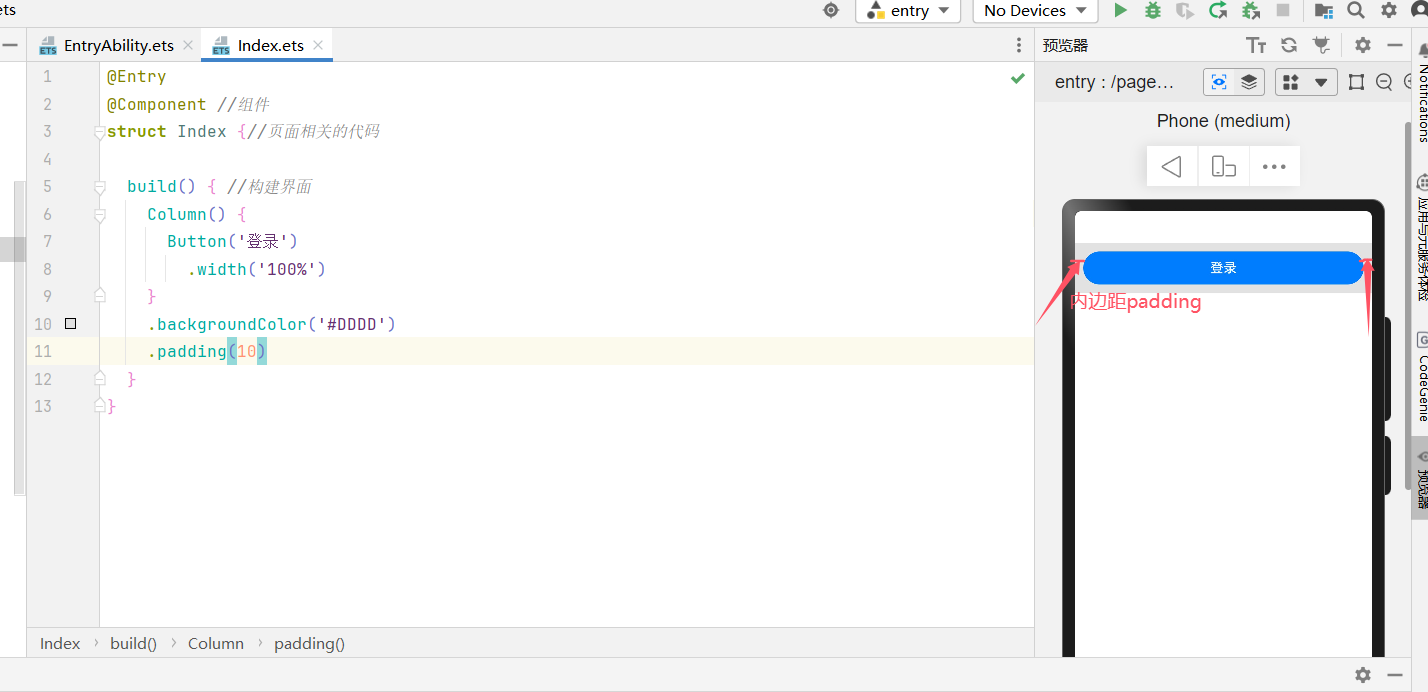The width and height of the screenshot is (1428, 692).
Task: Click the multi-device profile grid icon
Action: [x=1291, y=82]
